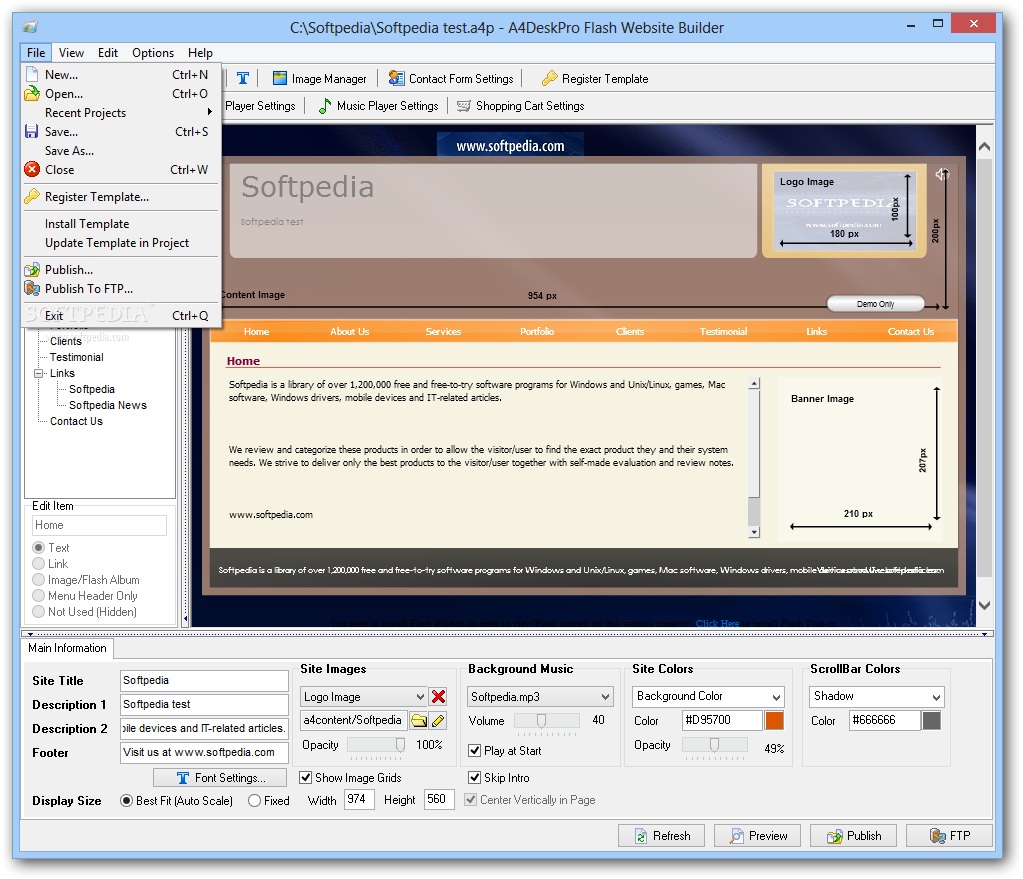This screenshot has width=1023, height=879.
Task: Open the Softpedia.mp3 music dropdown
Action: (x=540, y=696)
